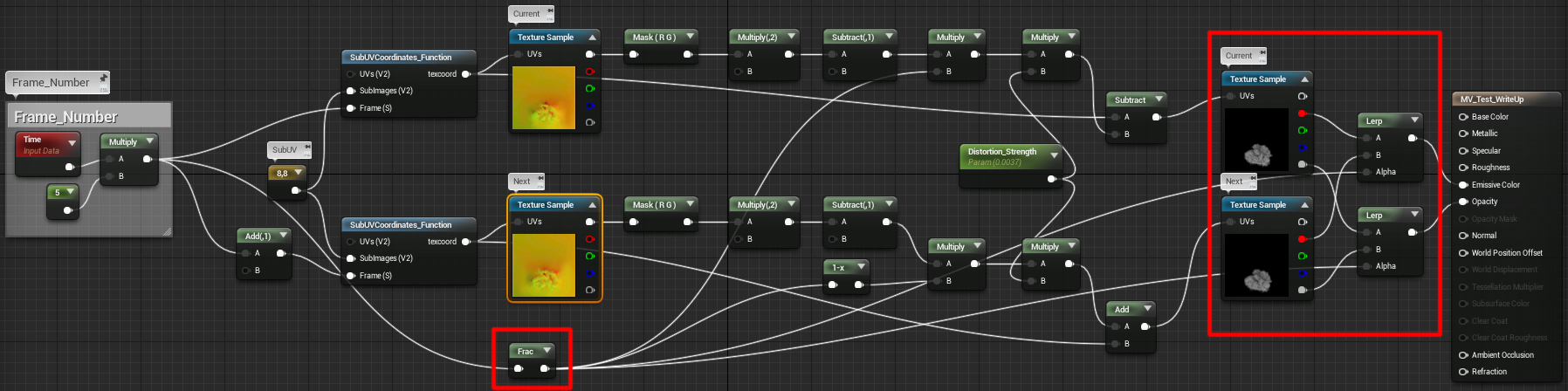The image size is (1568, 391).
Task: Click the Refraction input pin
Action: [x=1463, y=372]
